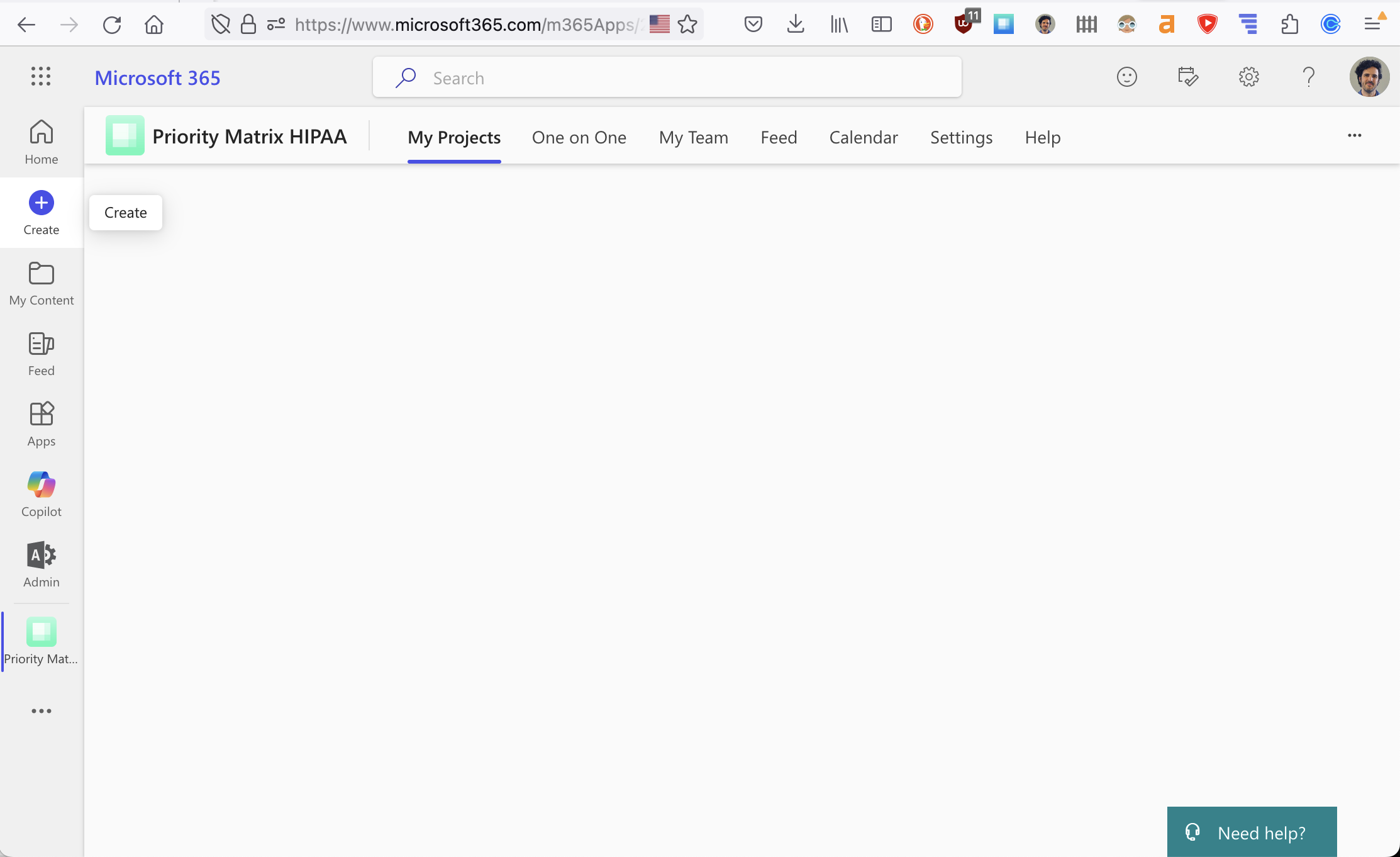Open the Feed section in the sidebar
This screenshot has width=1400, height=857.
coord(41,354)
